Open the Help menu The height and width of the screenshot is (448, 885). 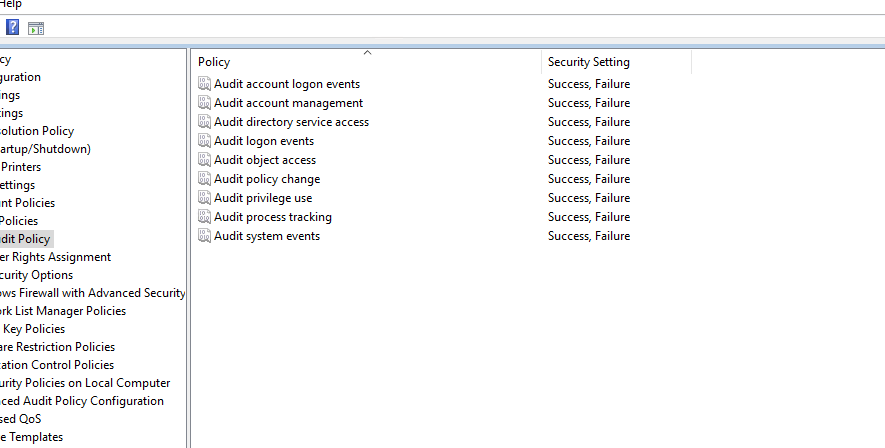pos(10,5)
